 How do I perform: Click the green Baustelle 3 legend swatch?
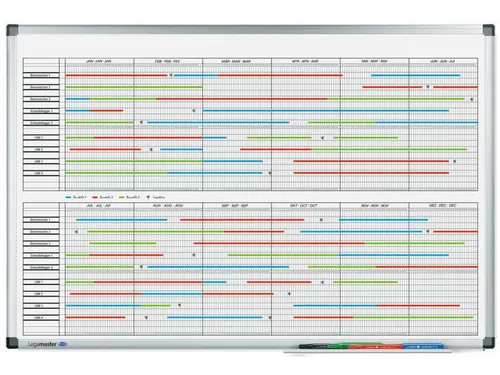click(122, 197)
